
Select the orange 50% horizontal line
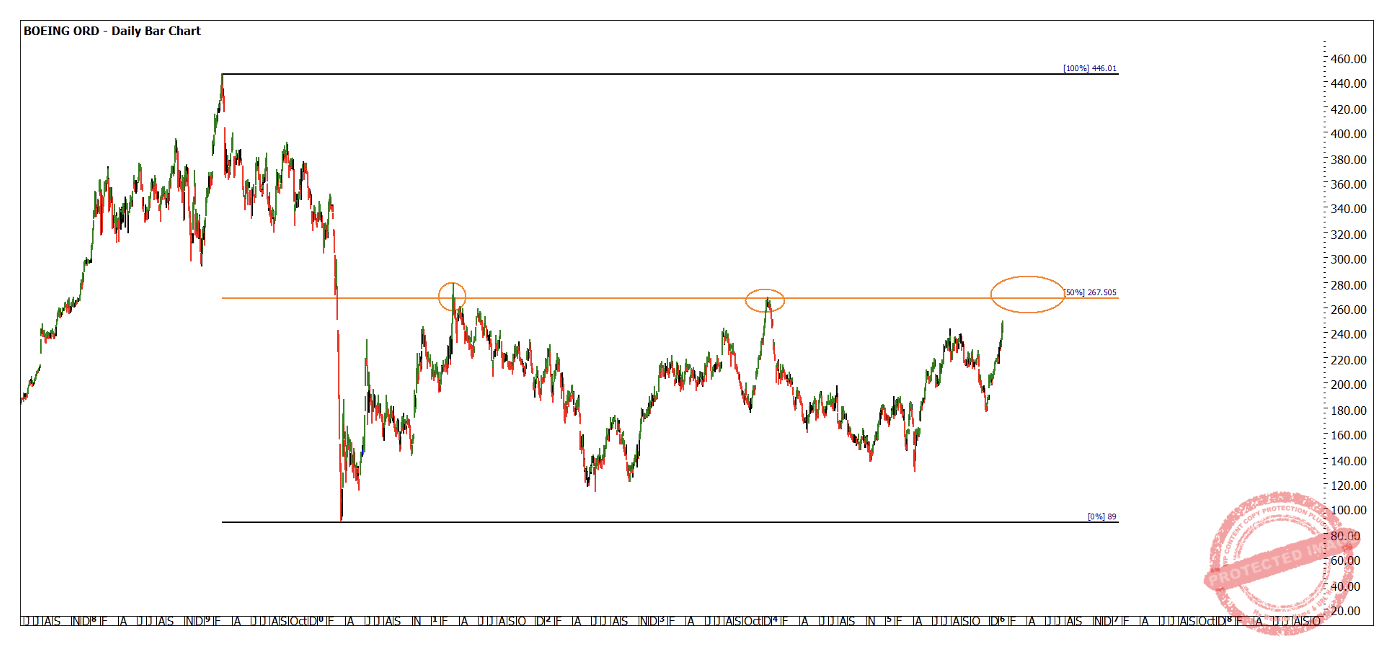click(x=600, y=298)
